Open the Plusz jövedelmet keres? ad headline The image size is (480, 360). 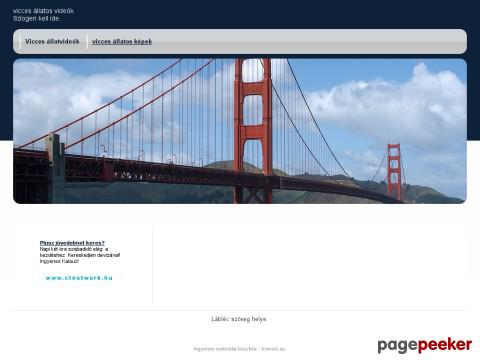72,243
